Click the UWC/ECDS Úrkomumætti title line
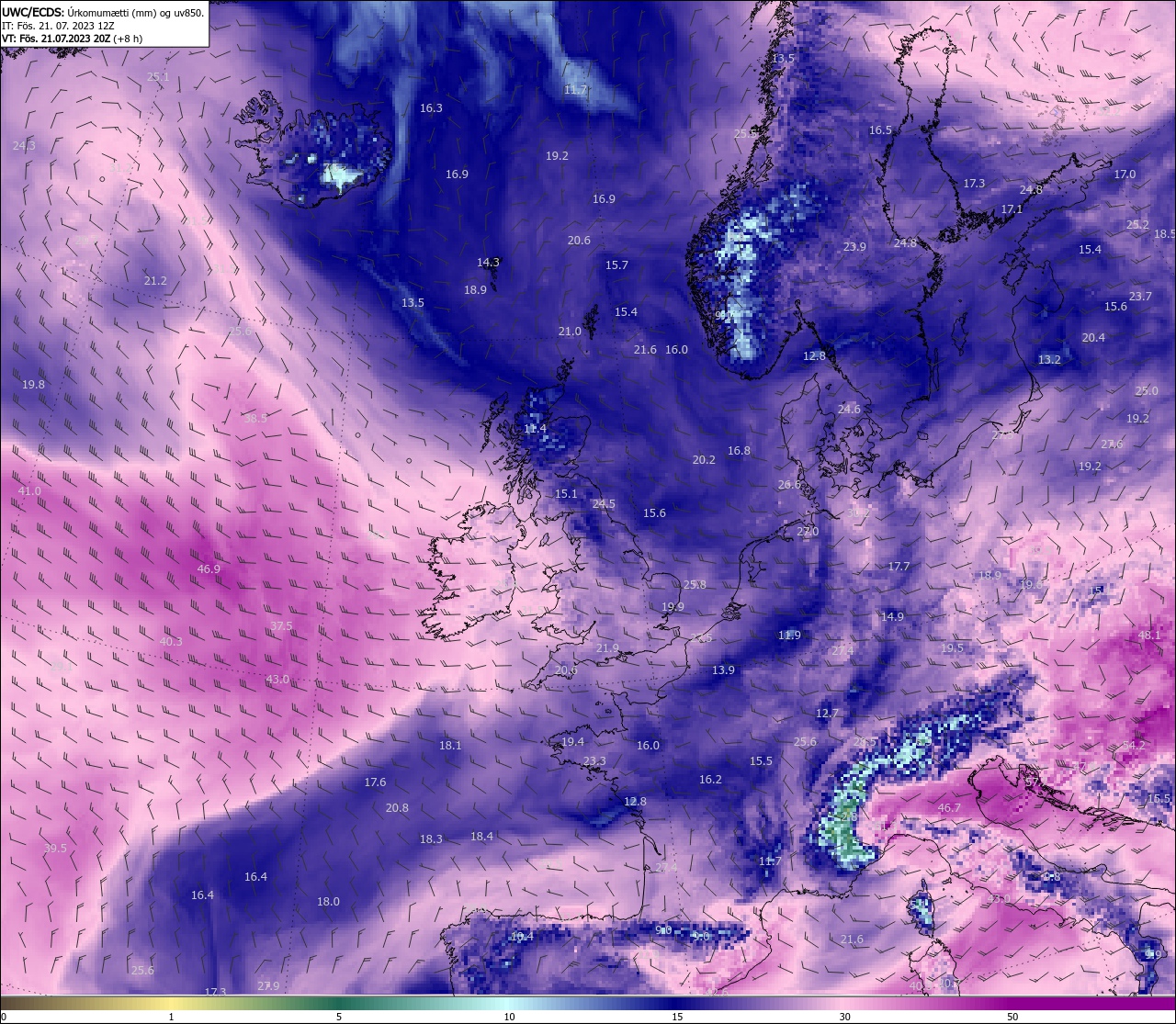The width and height of the screenshot is (1176, 1024). [x=103, y=13]
